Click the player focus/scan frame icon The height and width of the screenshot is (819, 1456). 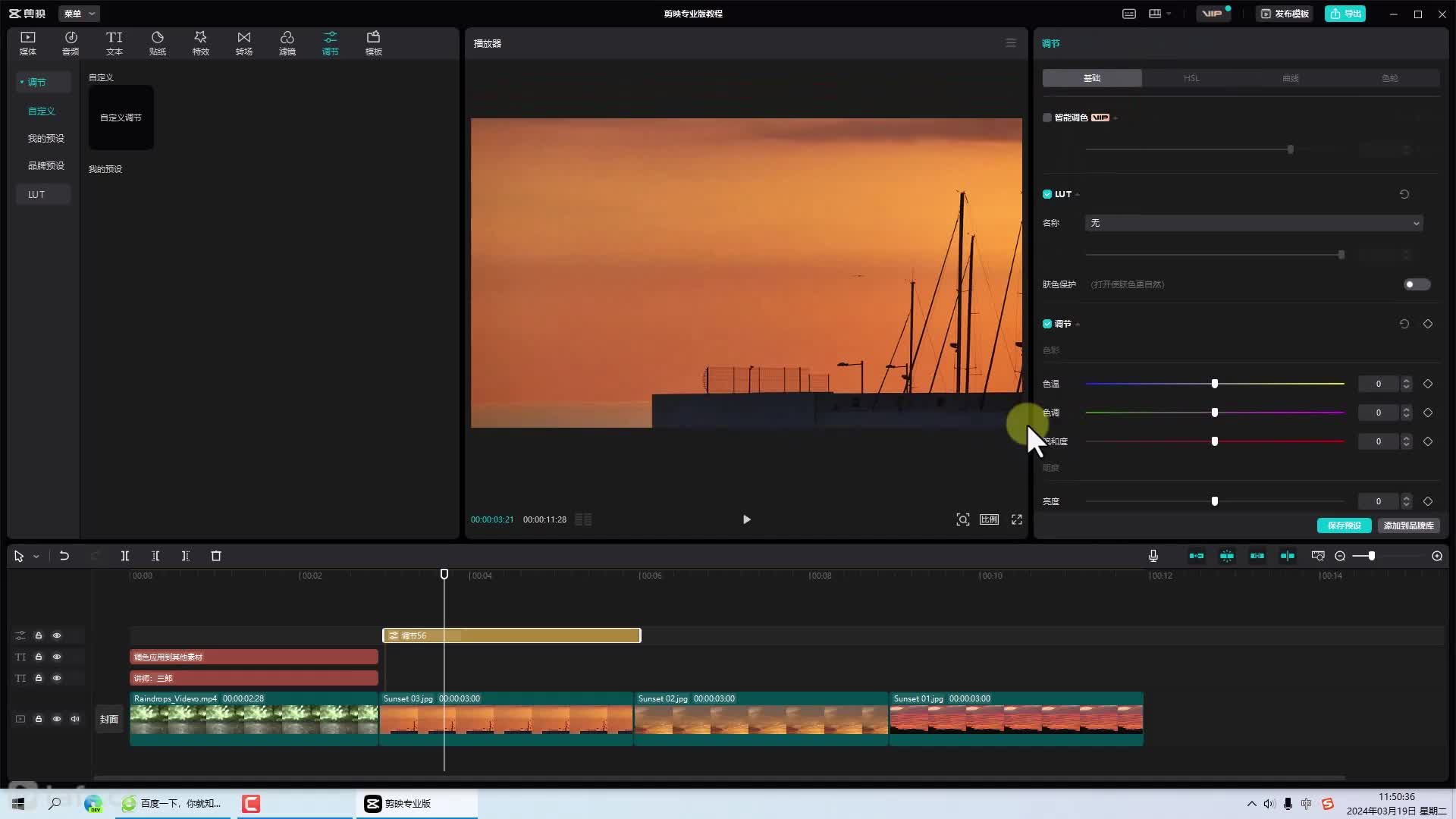point(962,519)
